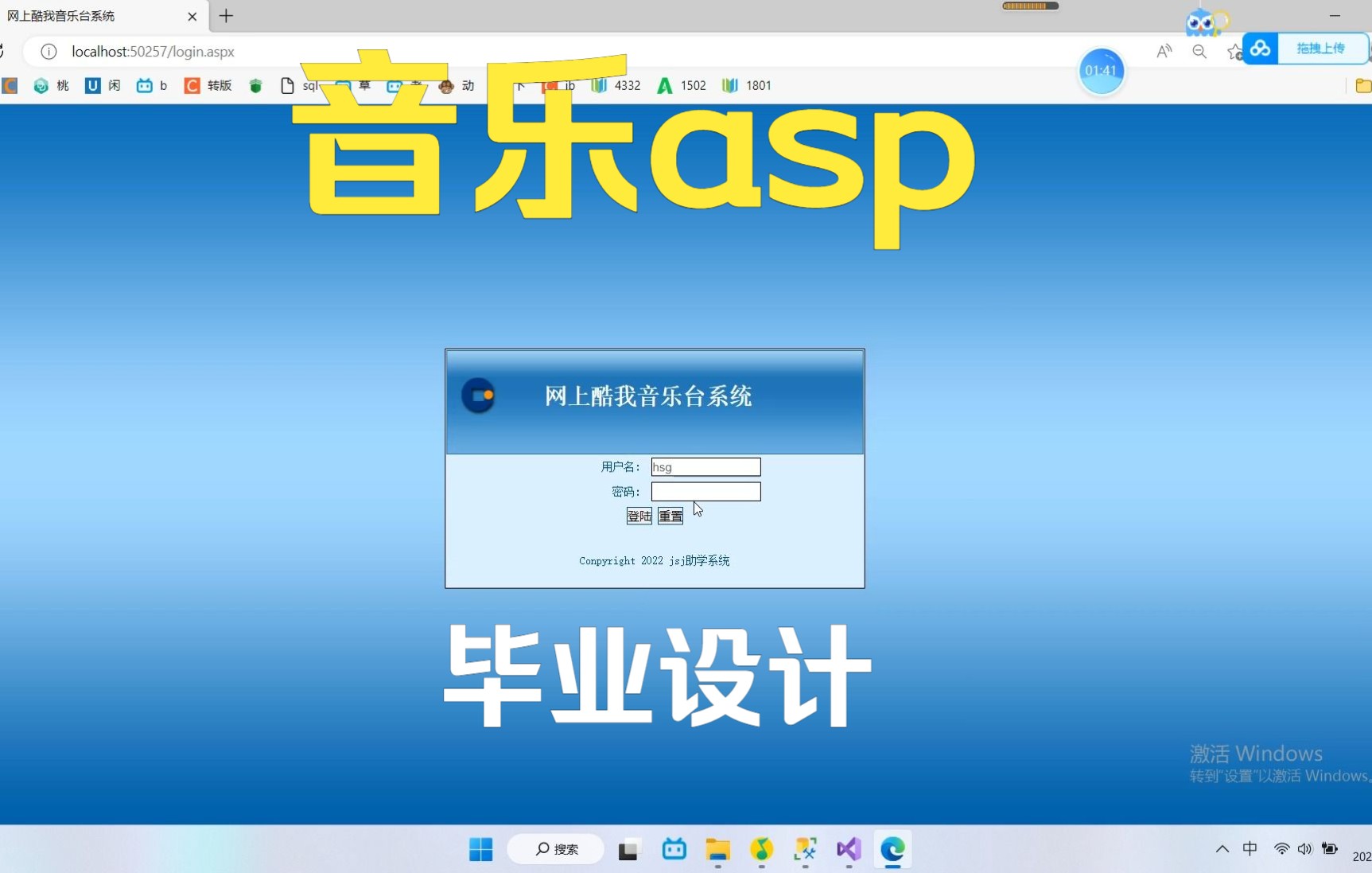Click the 登陆 login button
1372x873 pixels.
tap(639, 516)
